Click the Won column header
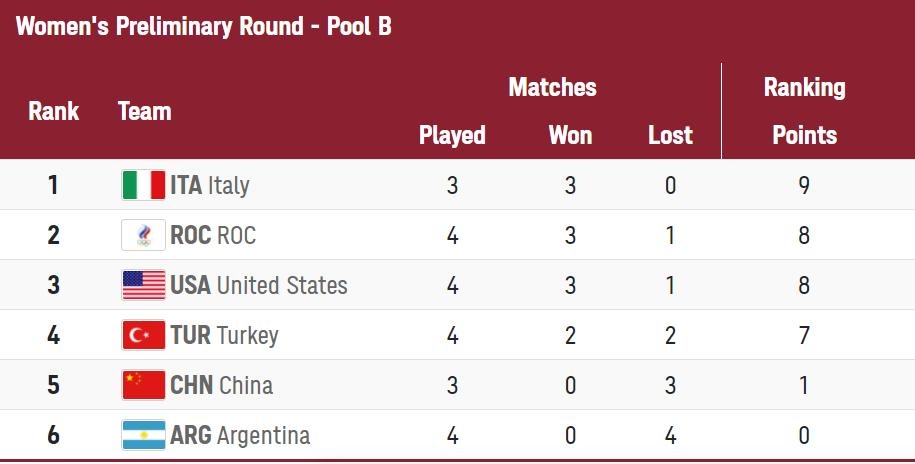The height and width of the screenshot is (464, 915). 570,135
